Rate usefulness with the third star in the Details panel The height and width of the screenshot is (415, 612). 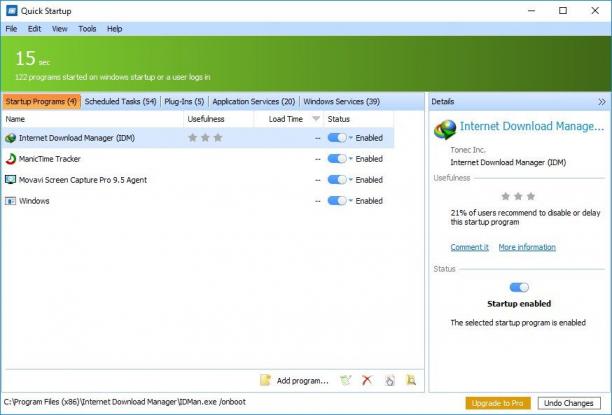(531, 196)
